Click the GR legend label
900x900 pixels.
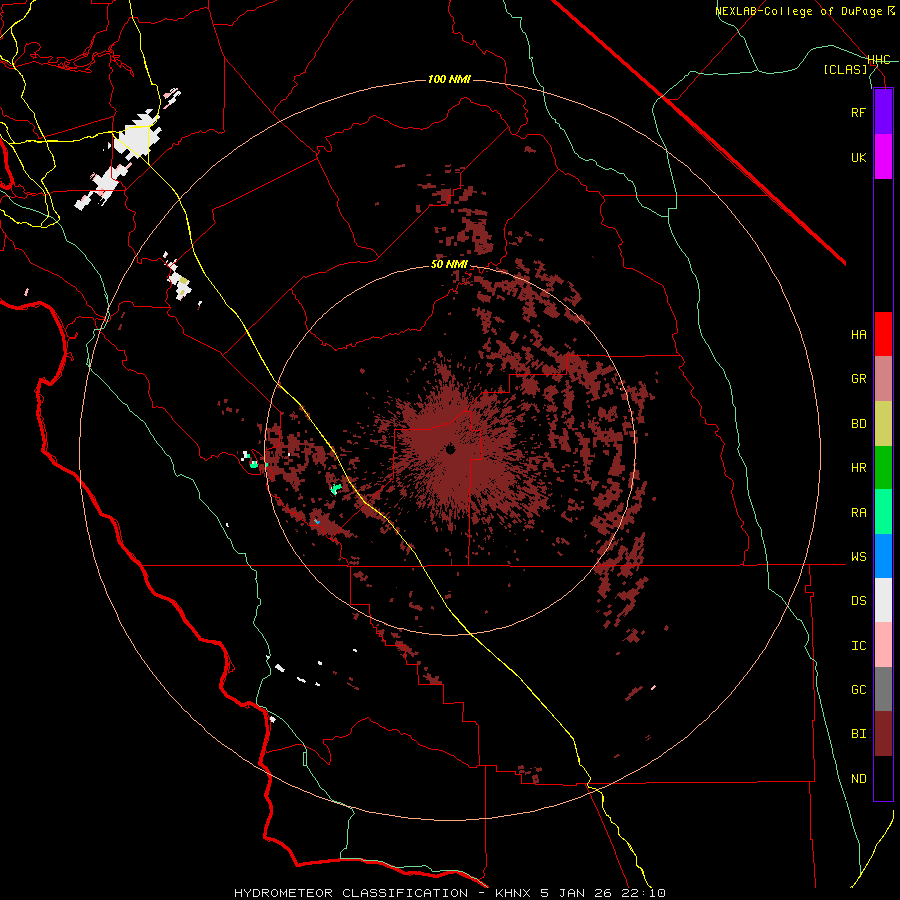pyautogui.click(x=858, y=379)
